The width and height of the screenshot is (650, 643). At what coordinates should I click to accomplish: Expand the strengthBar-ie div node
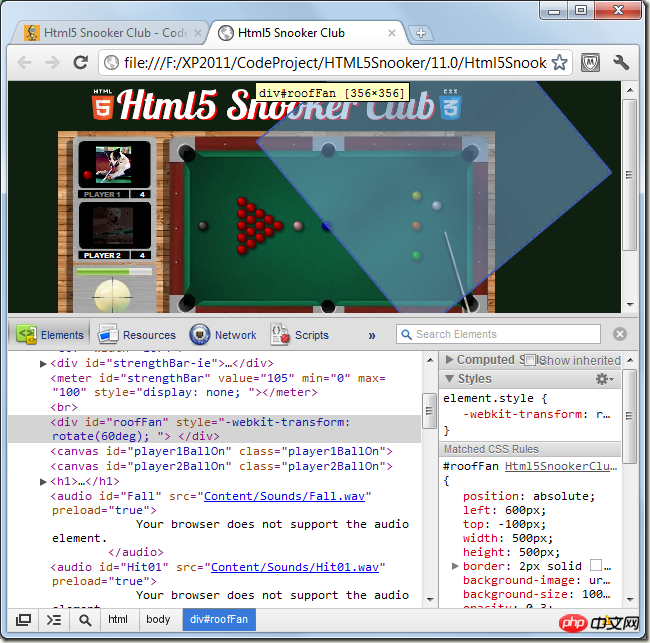pyautogui.click(x=43, y=364)
